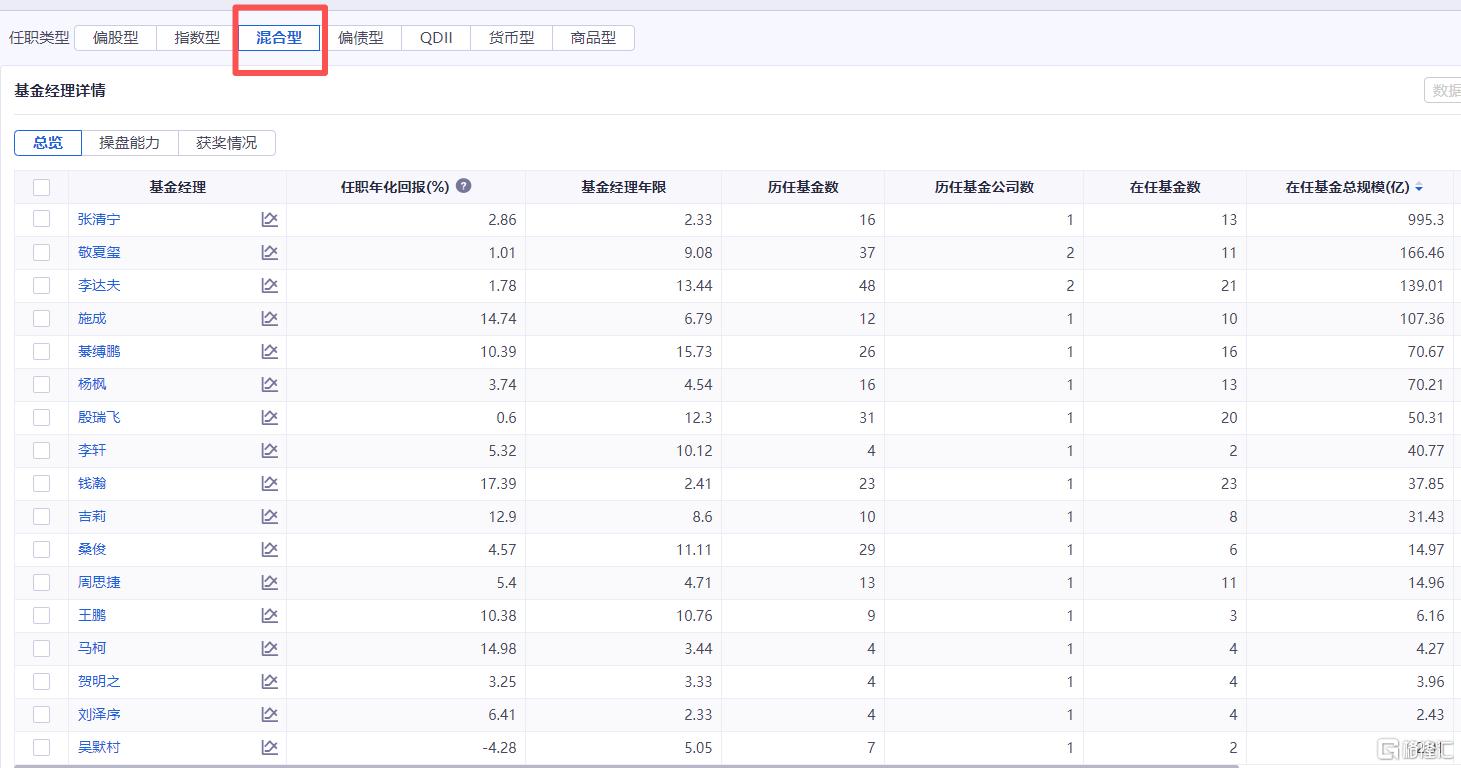Screen dimensions: 1461x768
Task: Switch to 商品型 tab
Action: (x=593, y=38)
